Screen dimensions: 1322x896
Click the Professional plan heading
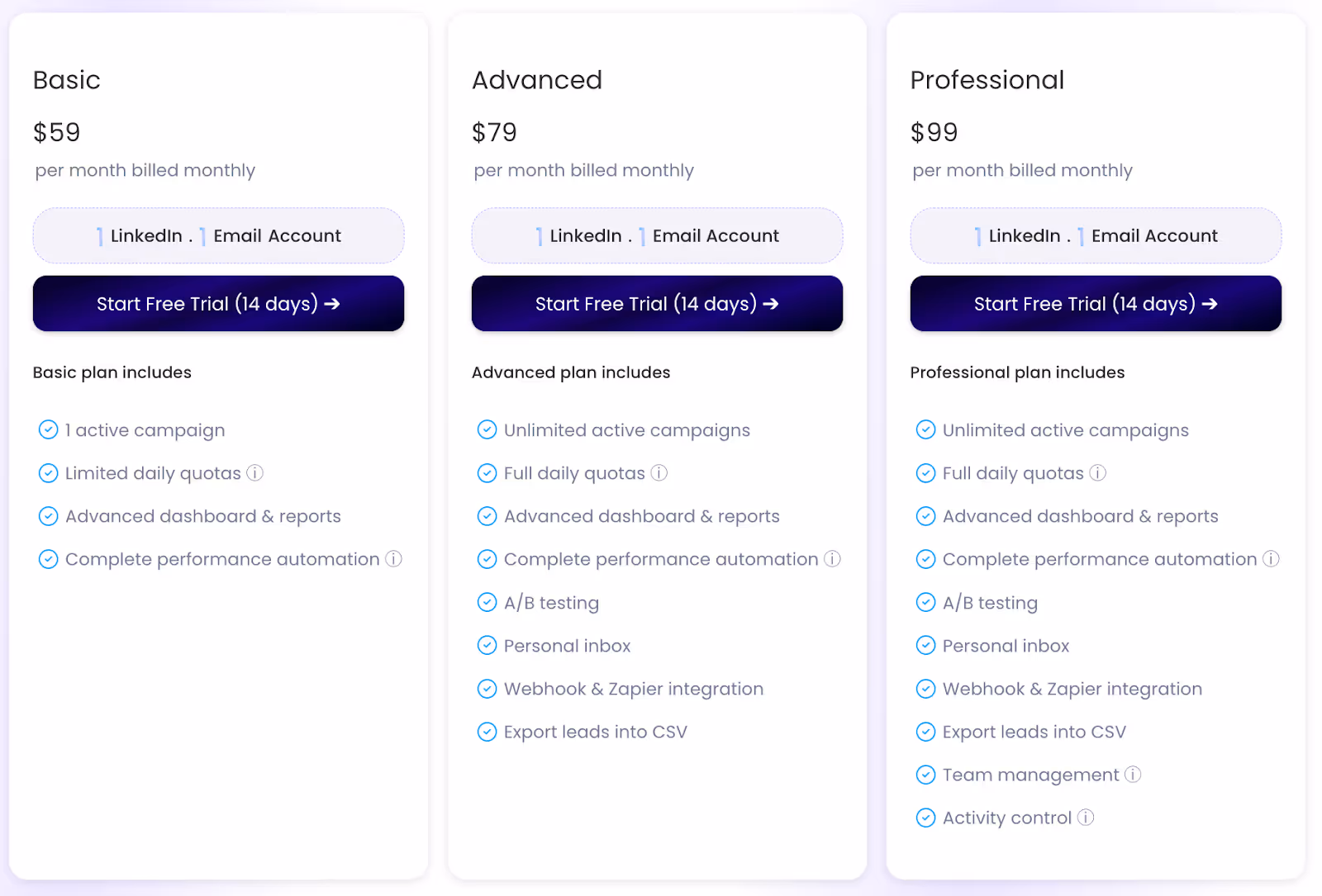click(987, 80)
